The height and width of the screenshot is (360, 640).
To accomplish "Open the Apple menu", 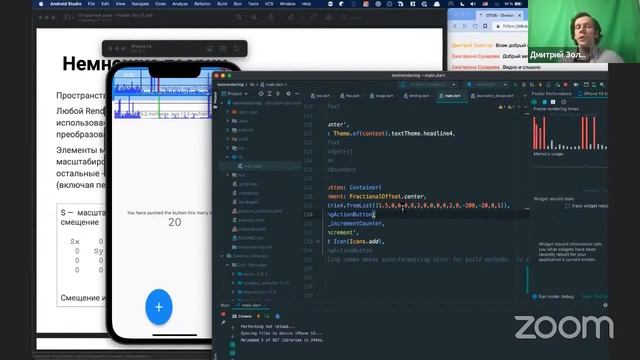I will click(x=41, y=4).
